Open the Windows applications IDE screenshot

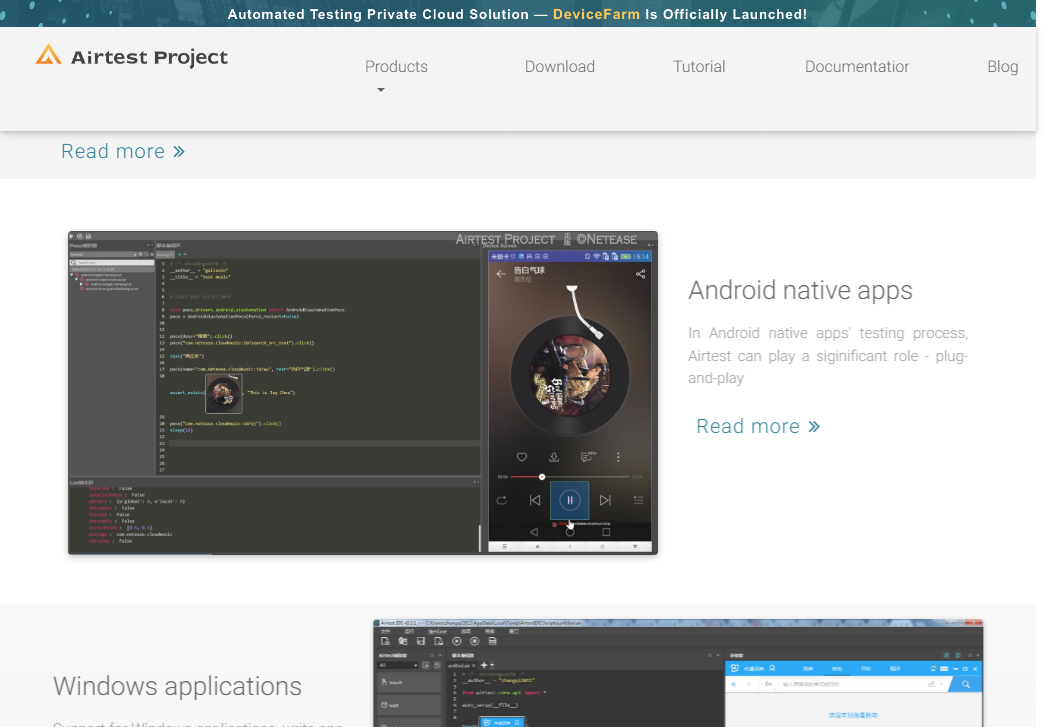[x=678, y=673]
